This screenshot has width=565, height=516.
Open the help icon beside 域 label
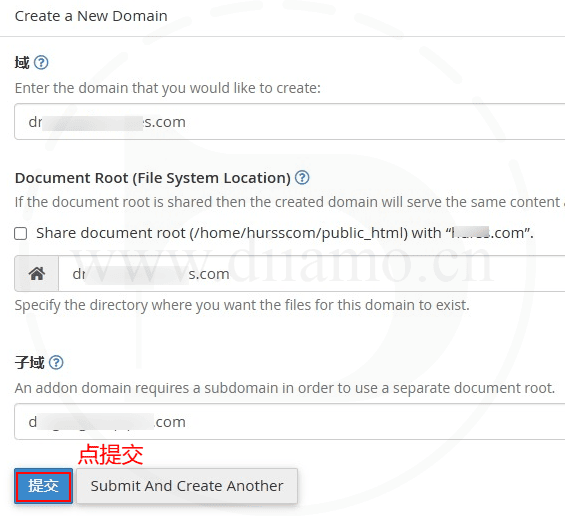tap(41, 63)
